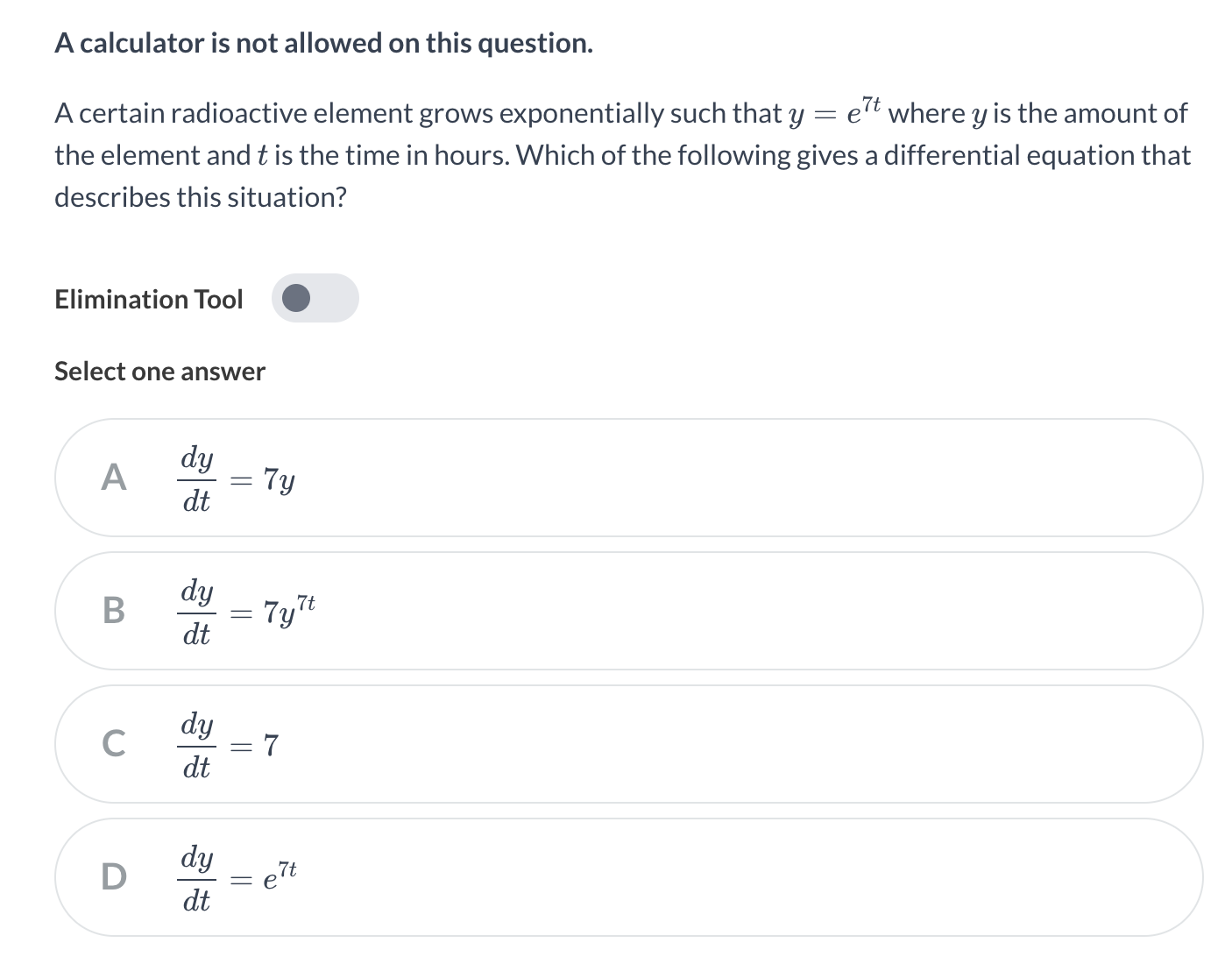Select the letter A answer marker

click(114, 478)
